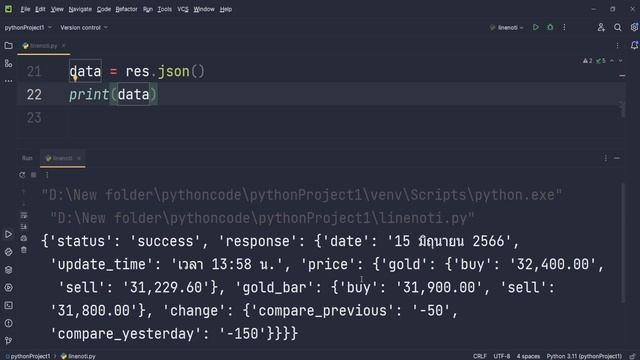640x360 pixels.
Task: Open Problems tool window icon
Action: tap(8, 323)
